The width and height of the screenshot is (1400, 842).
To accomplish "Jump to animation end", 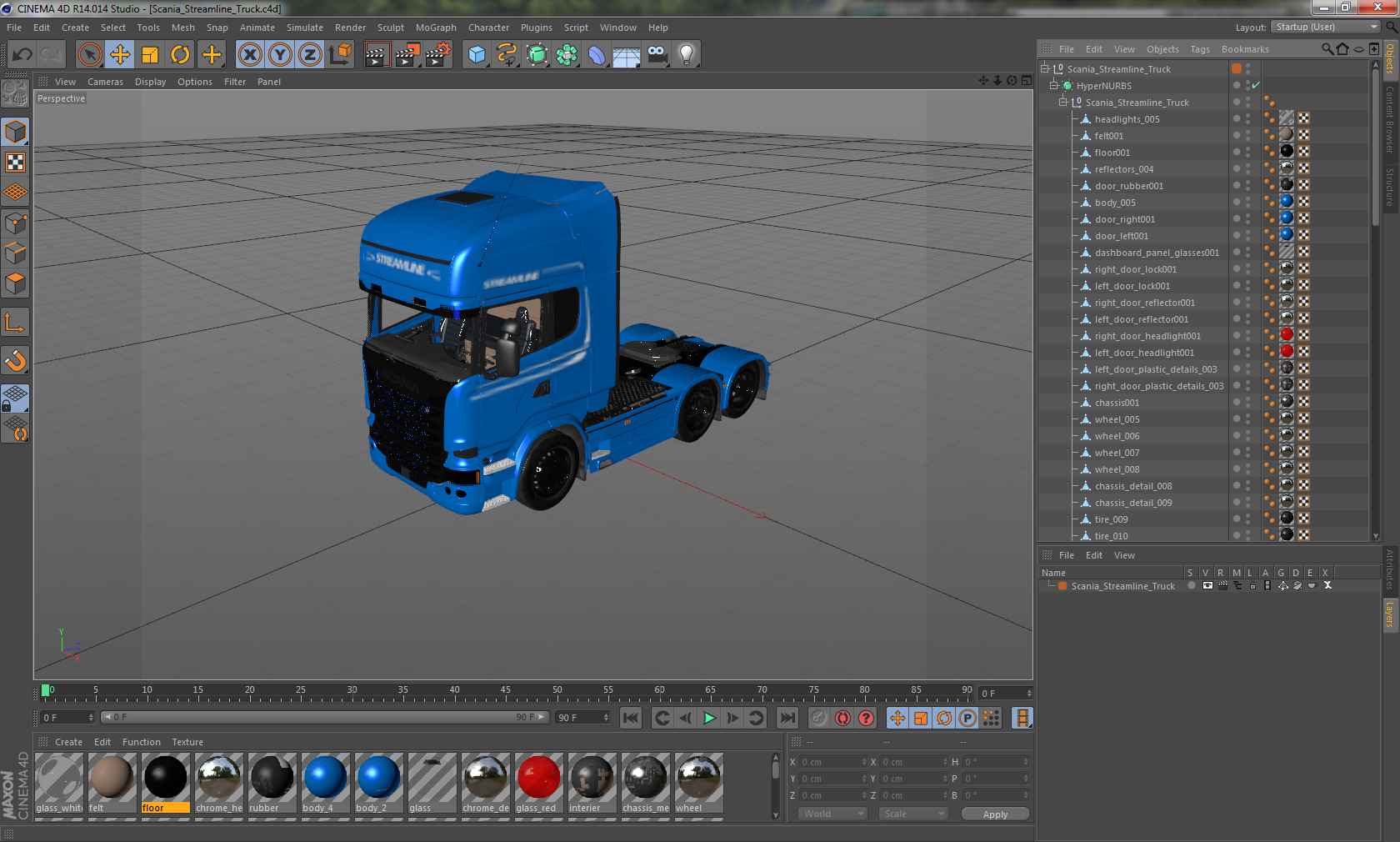I will click(x=787, y=718).
